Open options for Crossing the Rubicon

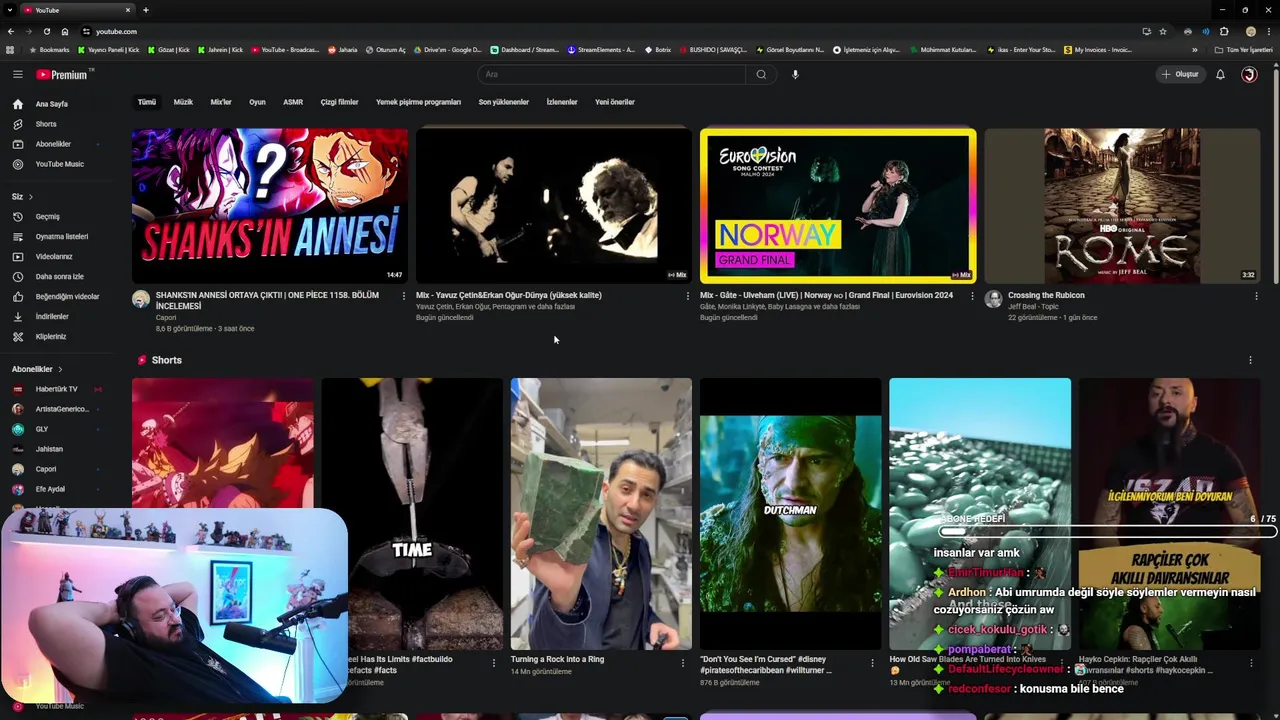1256,296
